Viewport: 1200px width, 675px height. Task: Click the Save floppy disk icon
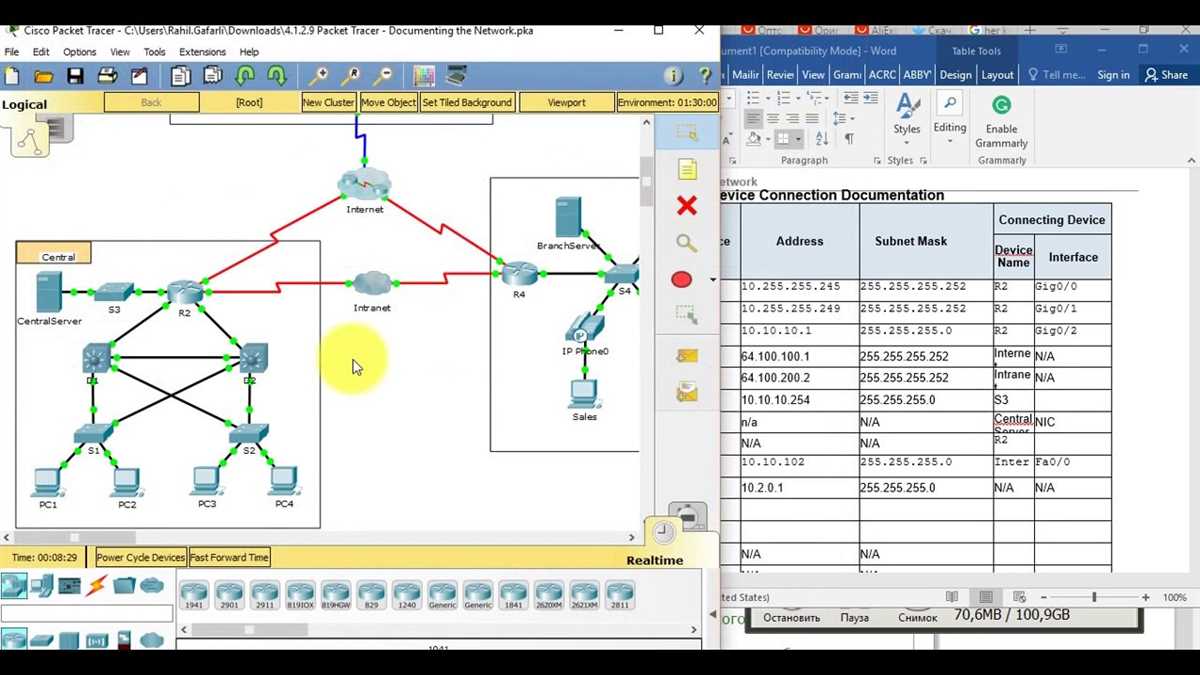pos(75,76)
